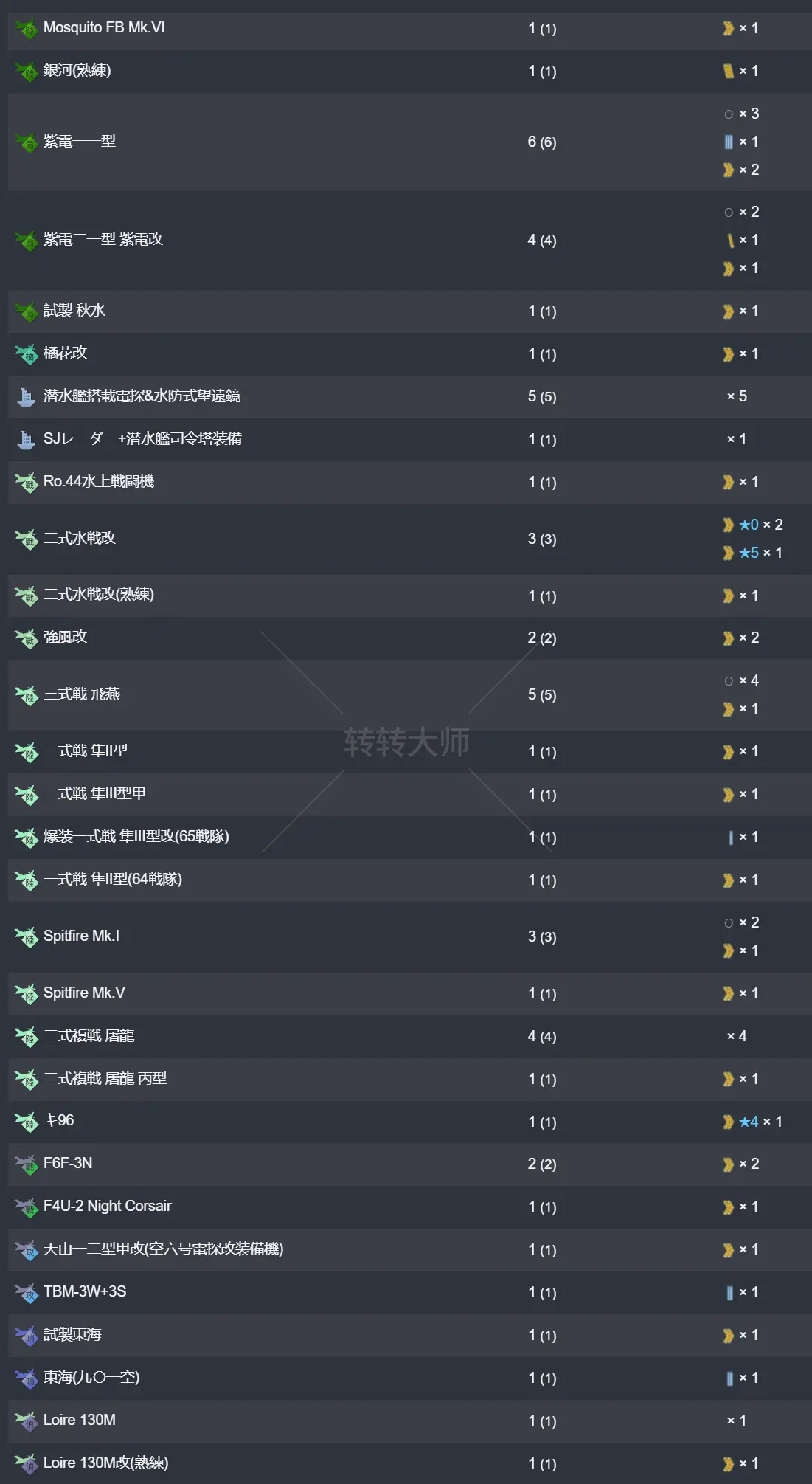Click the night fighter icon beside F6F-3N

(x=24, y=1164)
